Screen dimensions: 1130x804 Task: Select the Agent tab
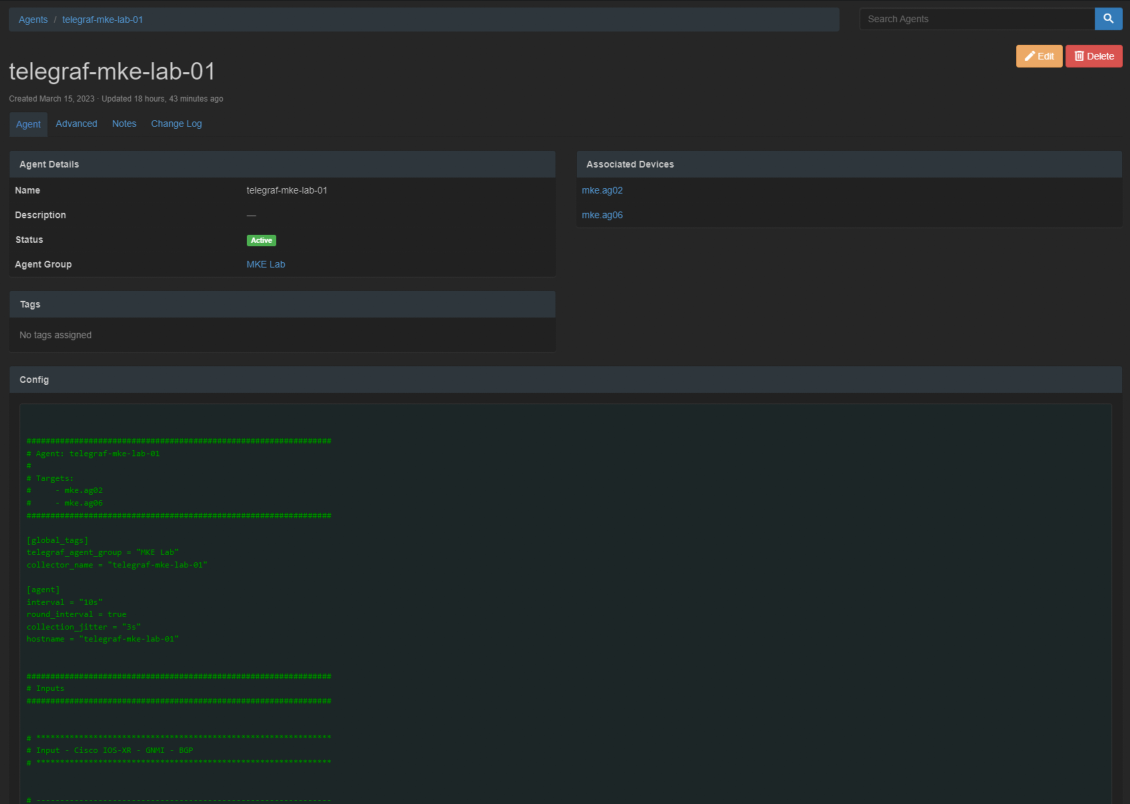(29, 124)
